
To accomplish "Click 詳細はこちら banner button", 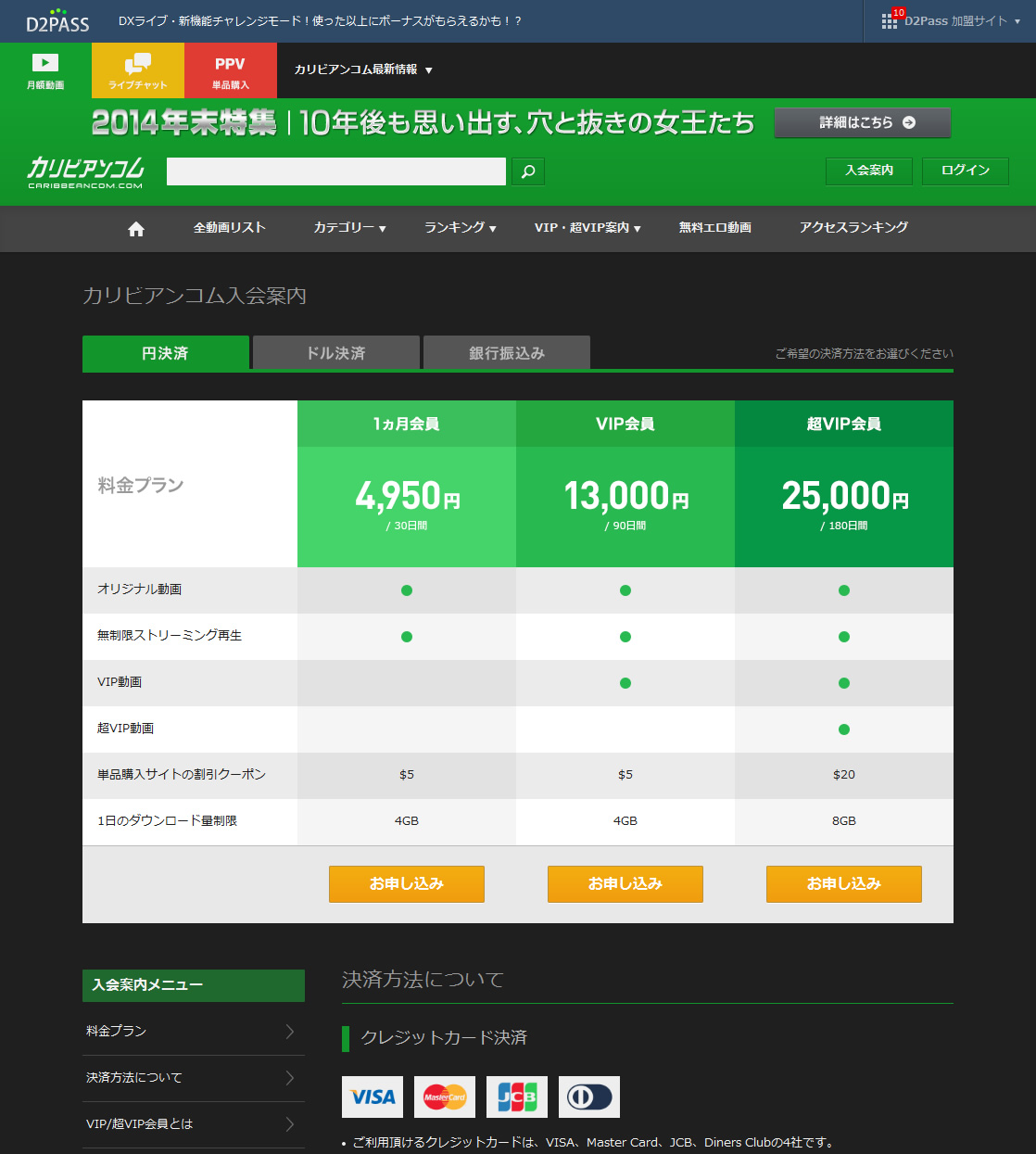I will (x=863, y=122).
